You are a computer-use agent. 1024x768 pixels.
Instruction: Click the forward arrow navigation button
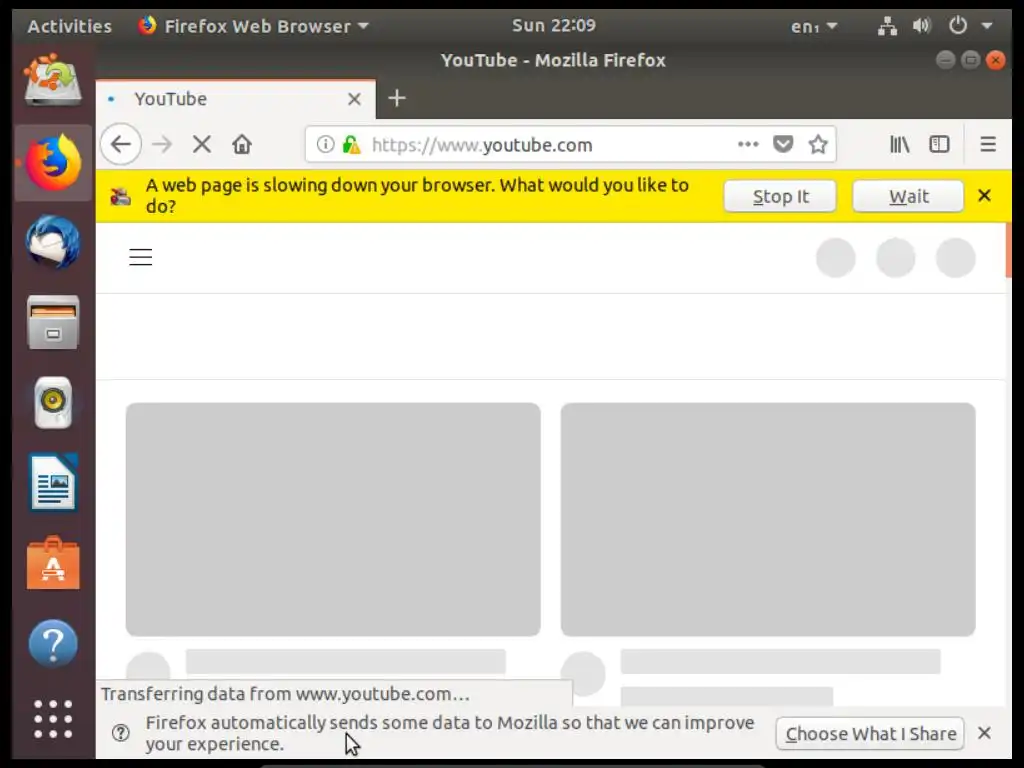point(162,144)
